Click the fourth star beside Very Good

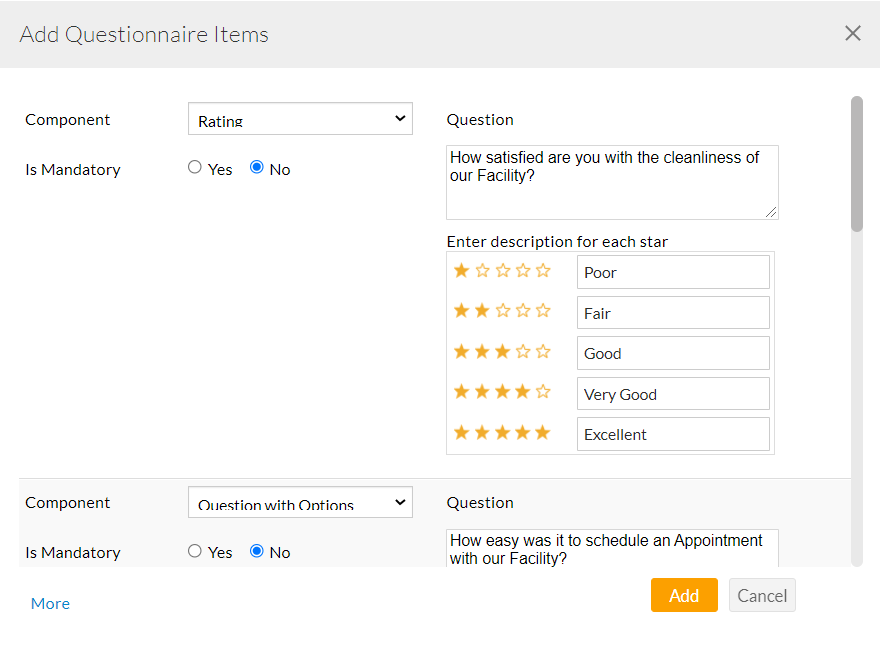point(522,391)
